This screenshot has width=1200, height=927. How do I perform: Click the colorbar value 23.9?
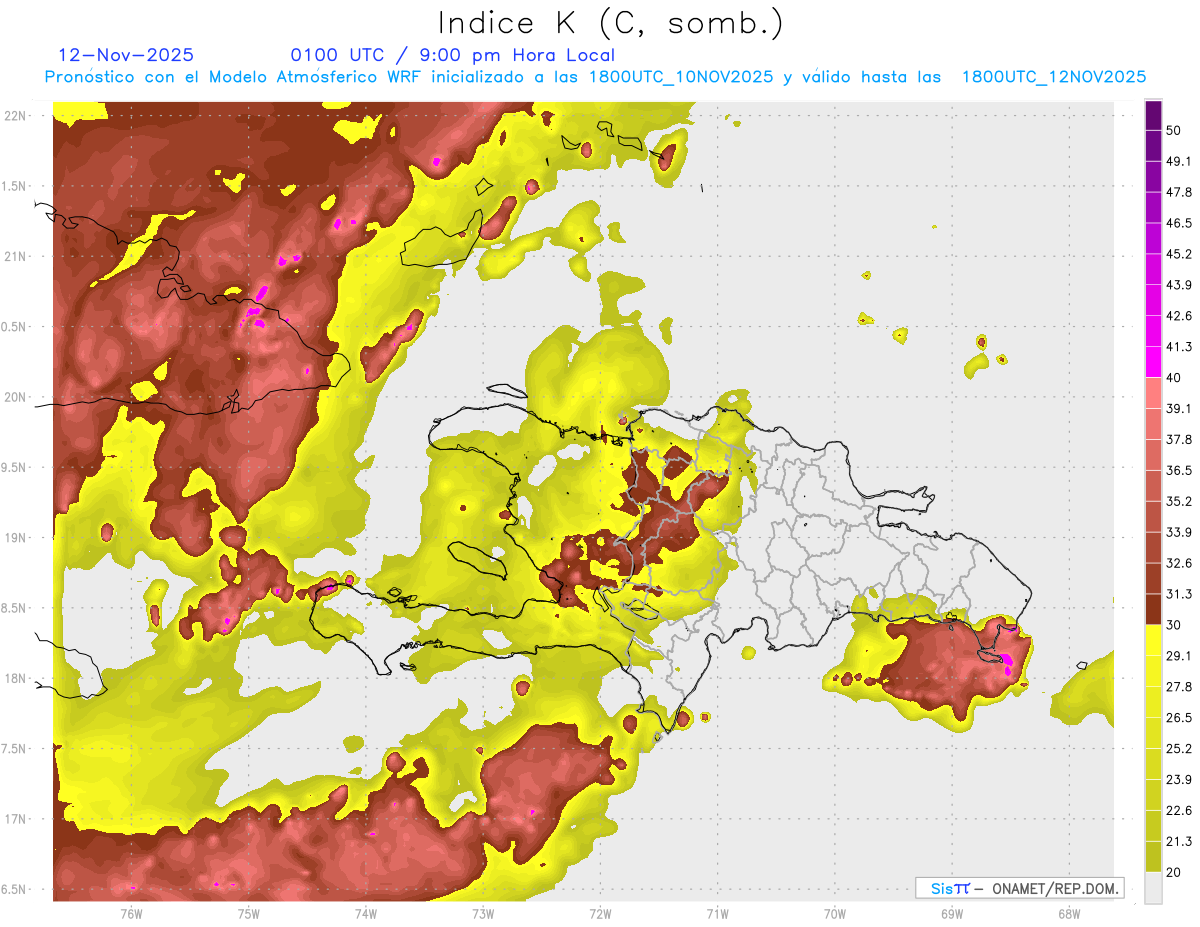(x=1179, y=779)
